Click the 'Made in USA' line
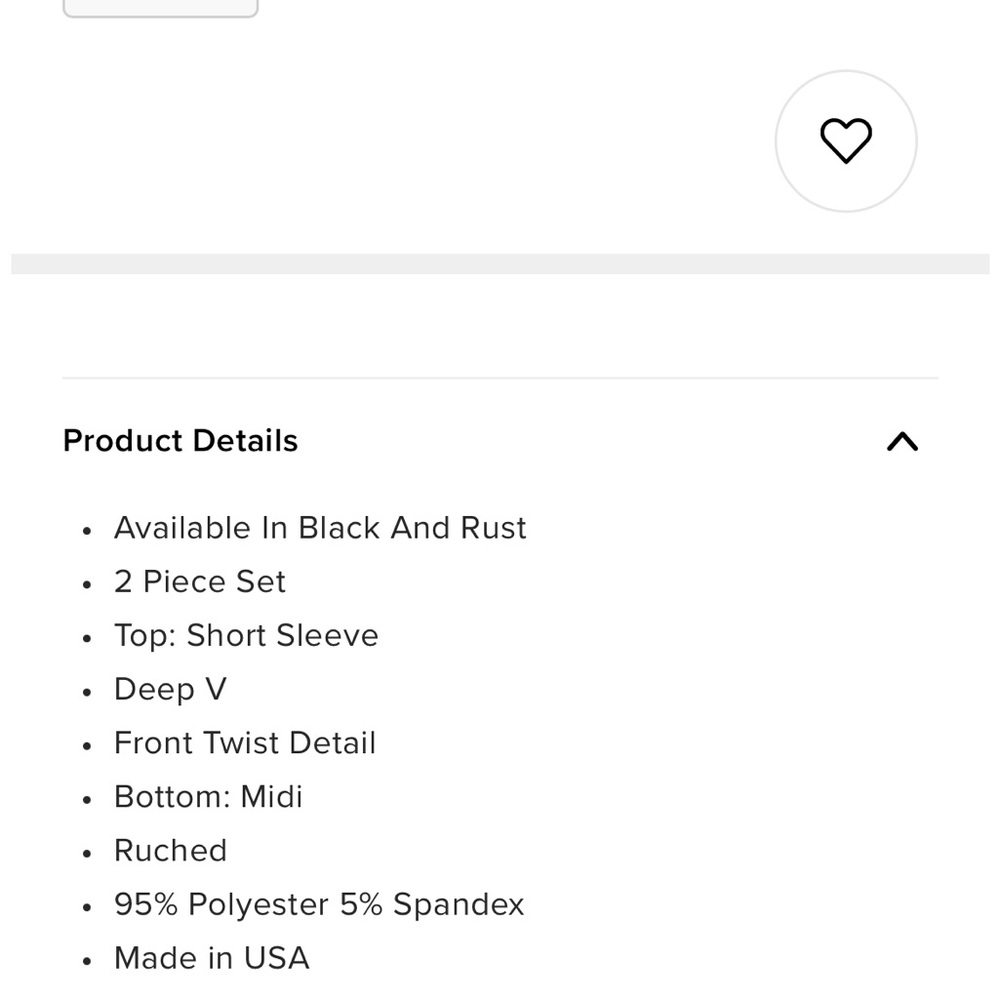1000x1000 pixels. coord(212,959)
